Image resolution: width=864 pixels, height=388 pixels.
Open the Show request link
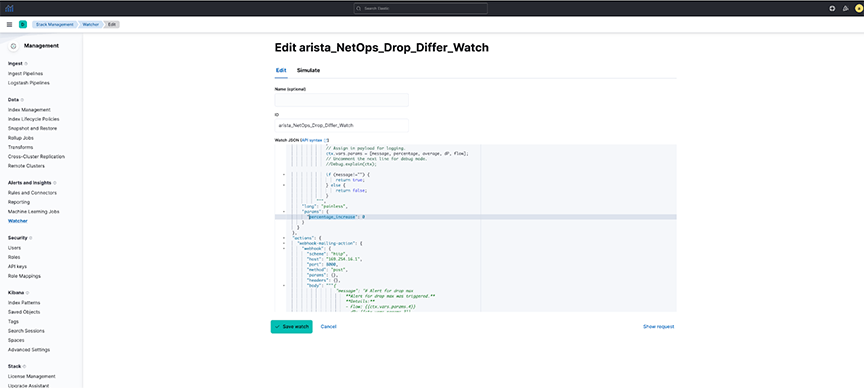(x=658, y=327)
